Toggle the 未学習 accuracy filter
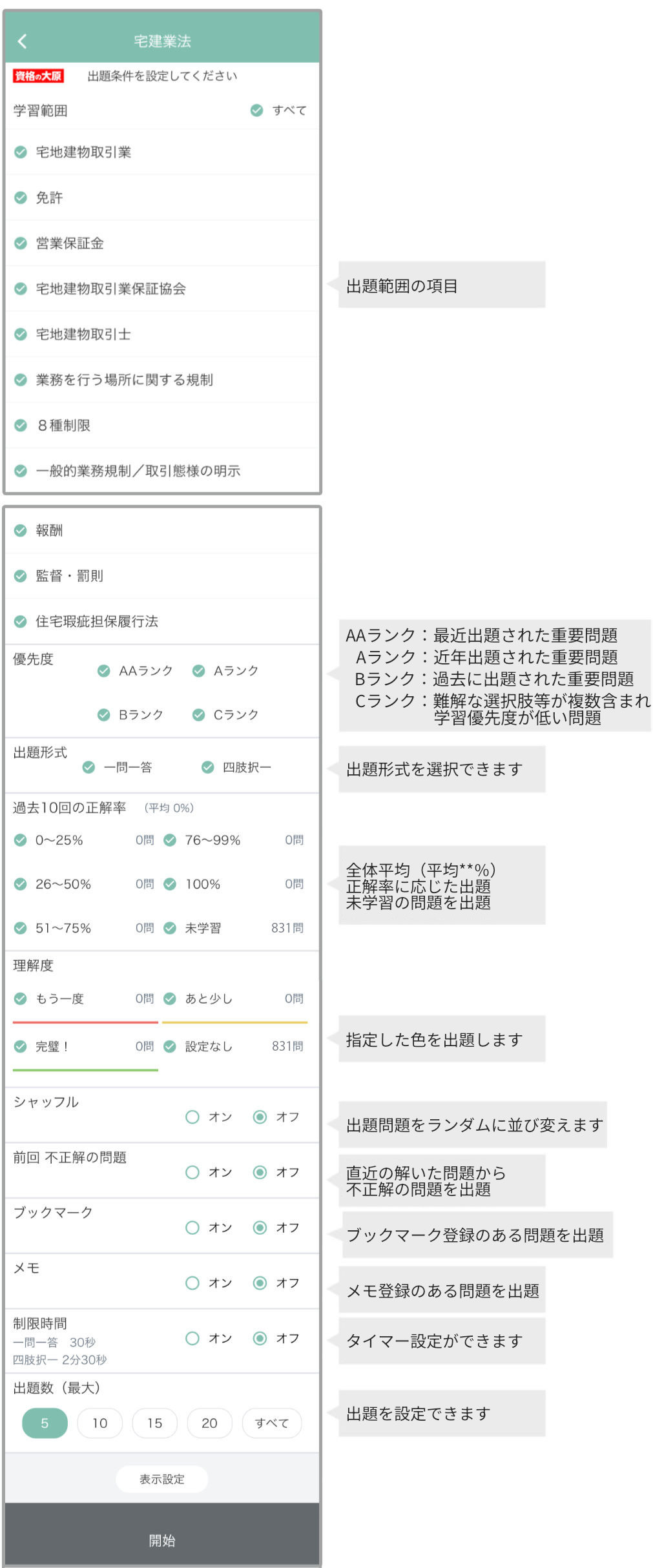 pos(170,928)
